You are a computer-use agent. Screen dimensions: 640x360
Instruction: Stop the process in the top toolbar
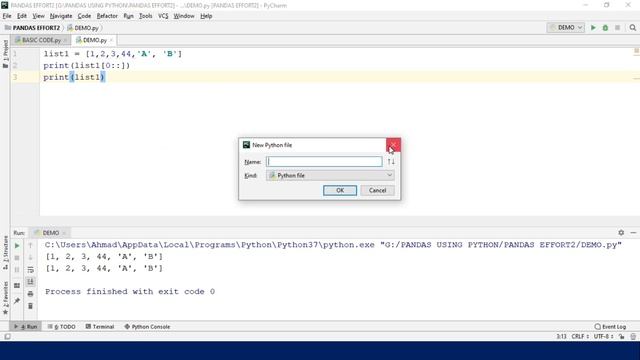coord(618,27)
